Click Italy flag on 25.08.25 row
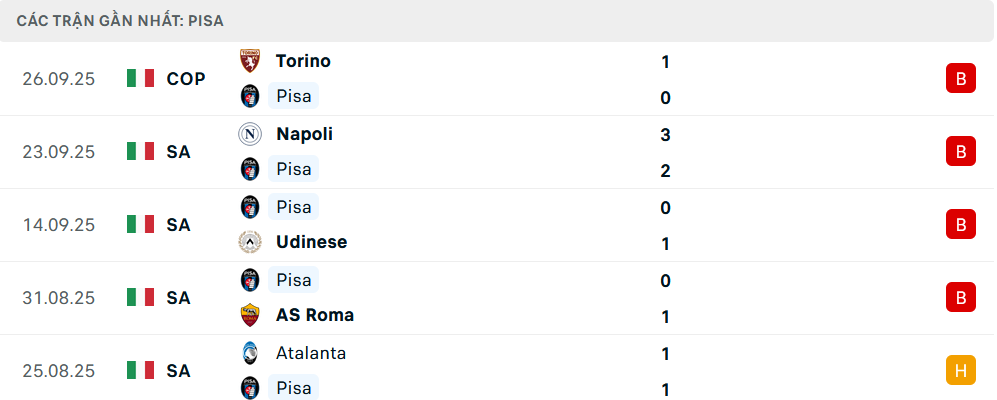This screenshot has width=997, height=400. pos(140,371)
